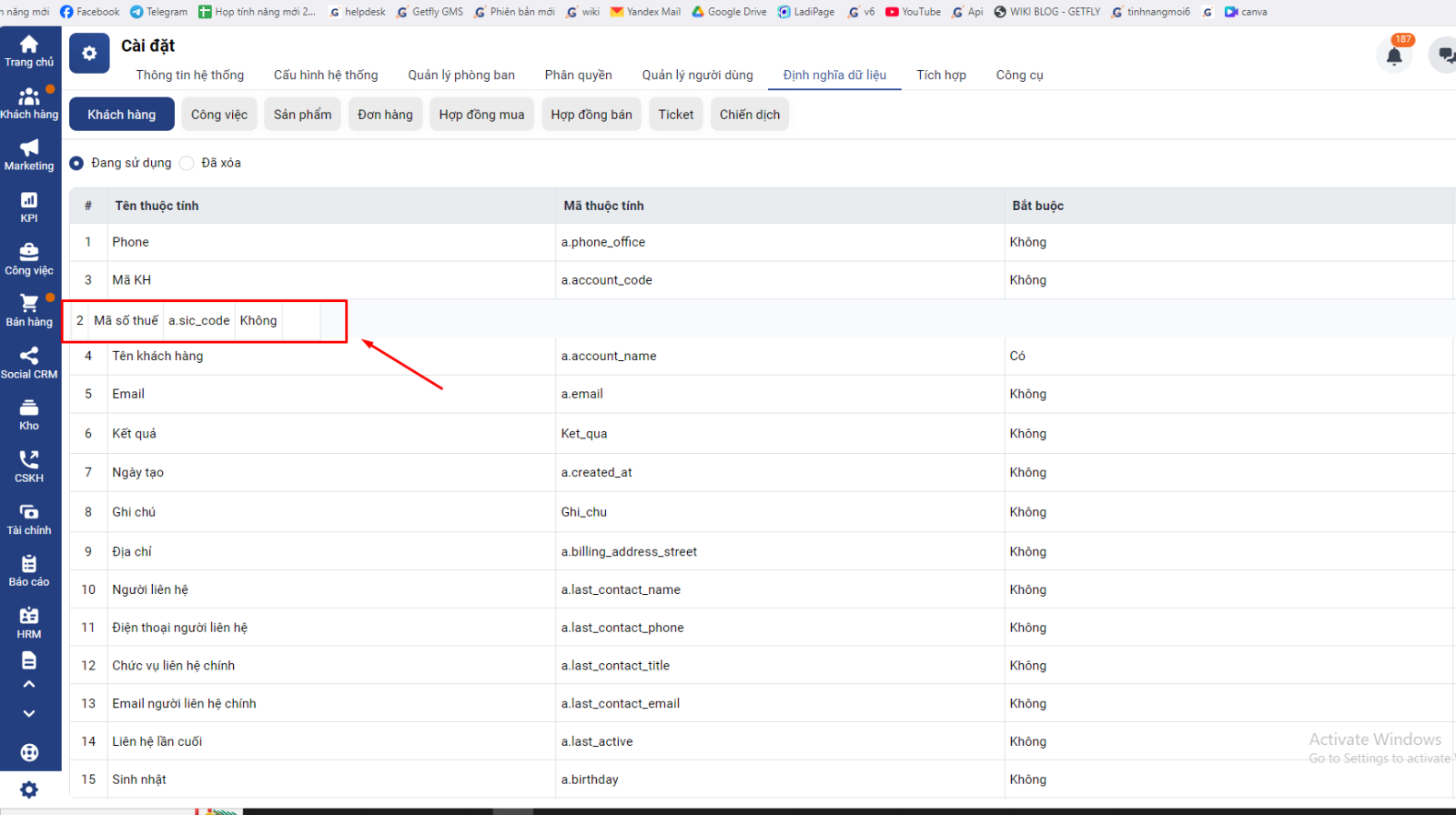Click the Tên khách hàng row
The width and height of the screenshot is (1456, 815).
pos(157,356)
